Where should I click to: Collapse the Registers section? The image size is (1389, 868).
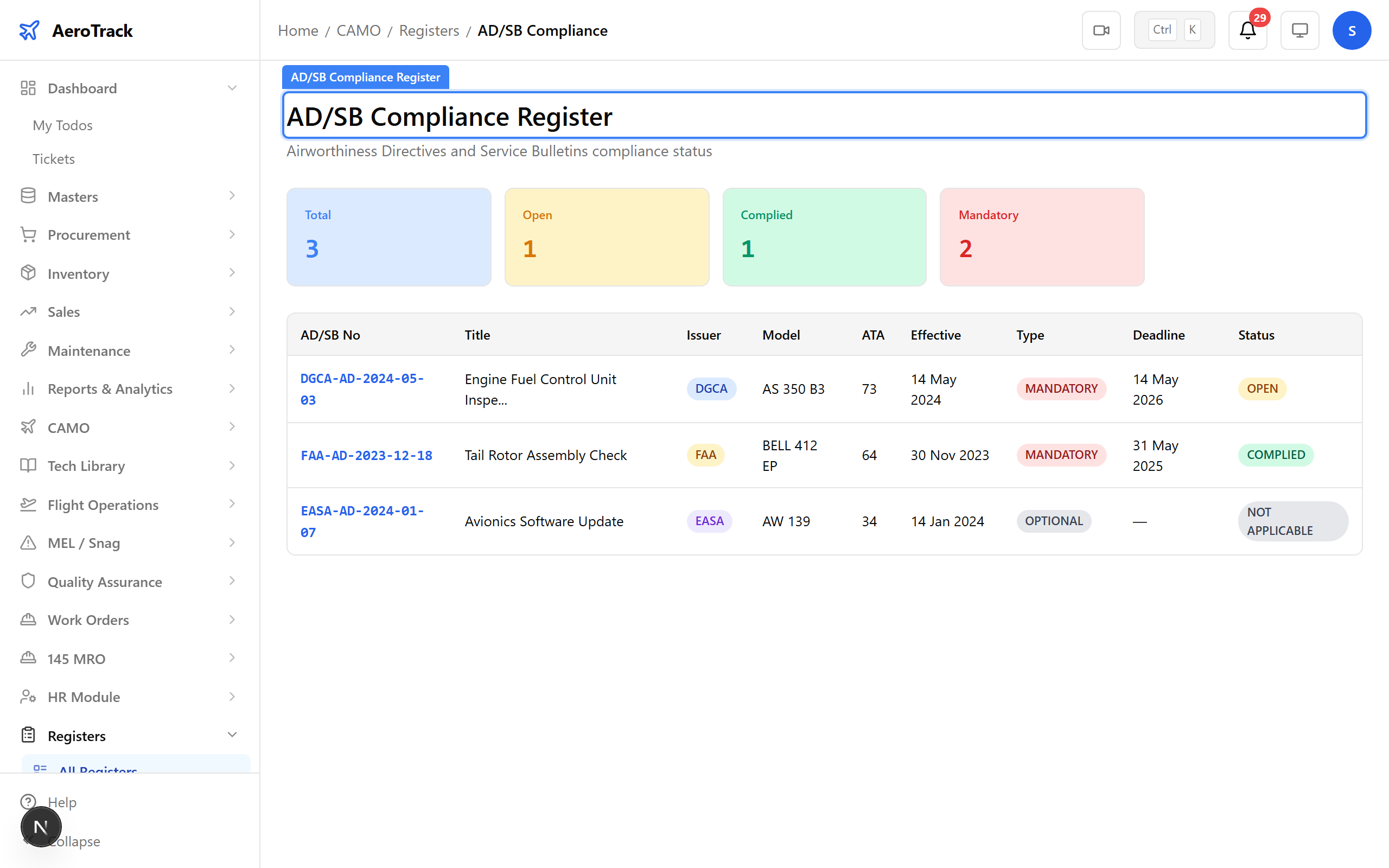coord(232,734)
